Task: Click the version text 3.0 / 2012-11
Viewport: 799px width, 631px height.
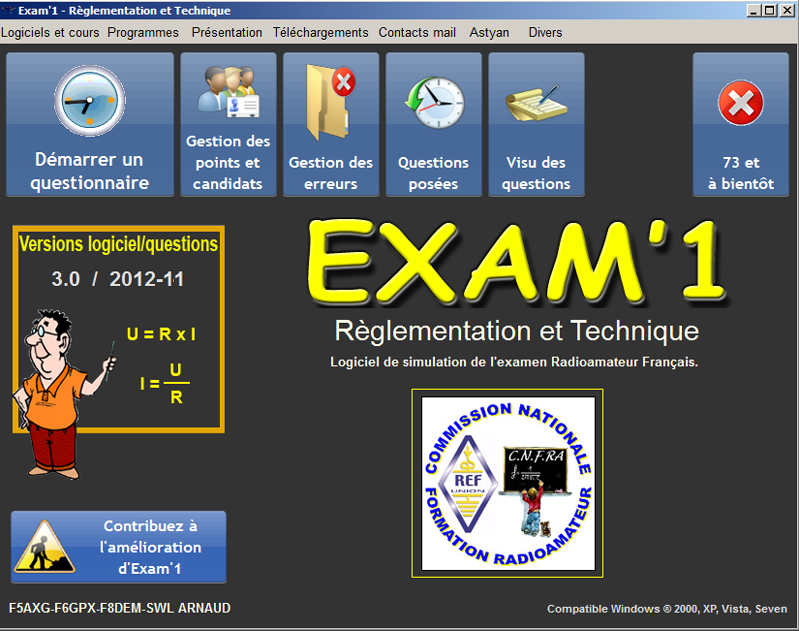Action: click(x=118, y=279)
